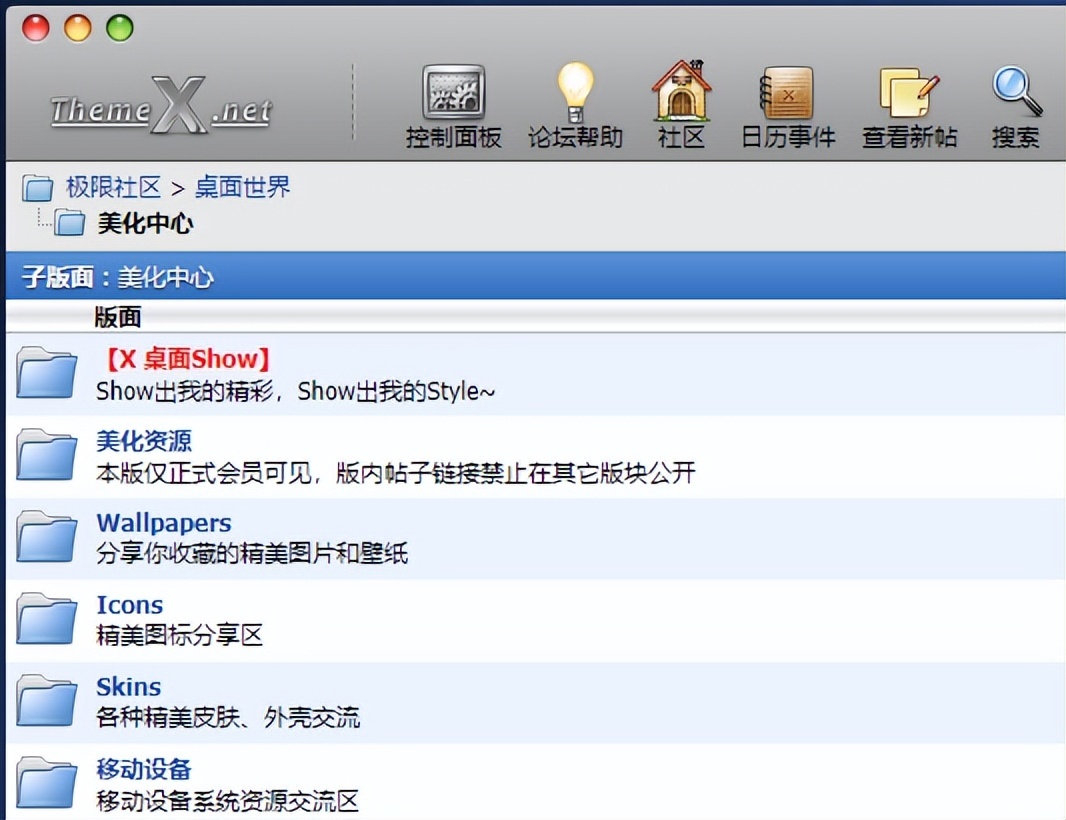Click 日历事件 toolbar label

click(787, 137)
